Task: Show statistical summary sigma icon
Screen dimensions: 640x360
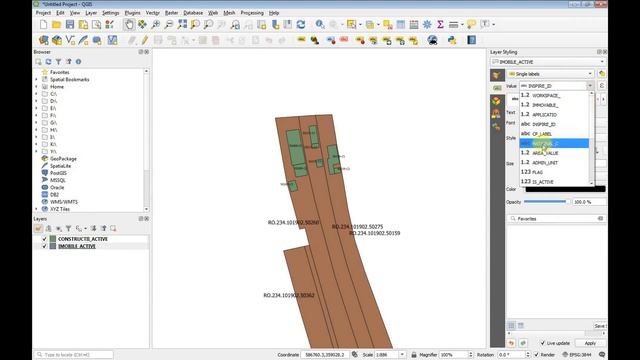Action: pos(440,25)
